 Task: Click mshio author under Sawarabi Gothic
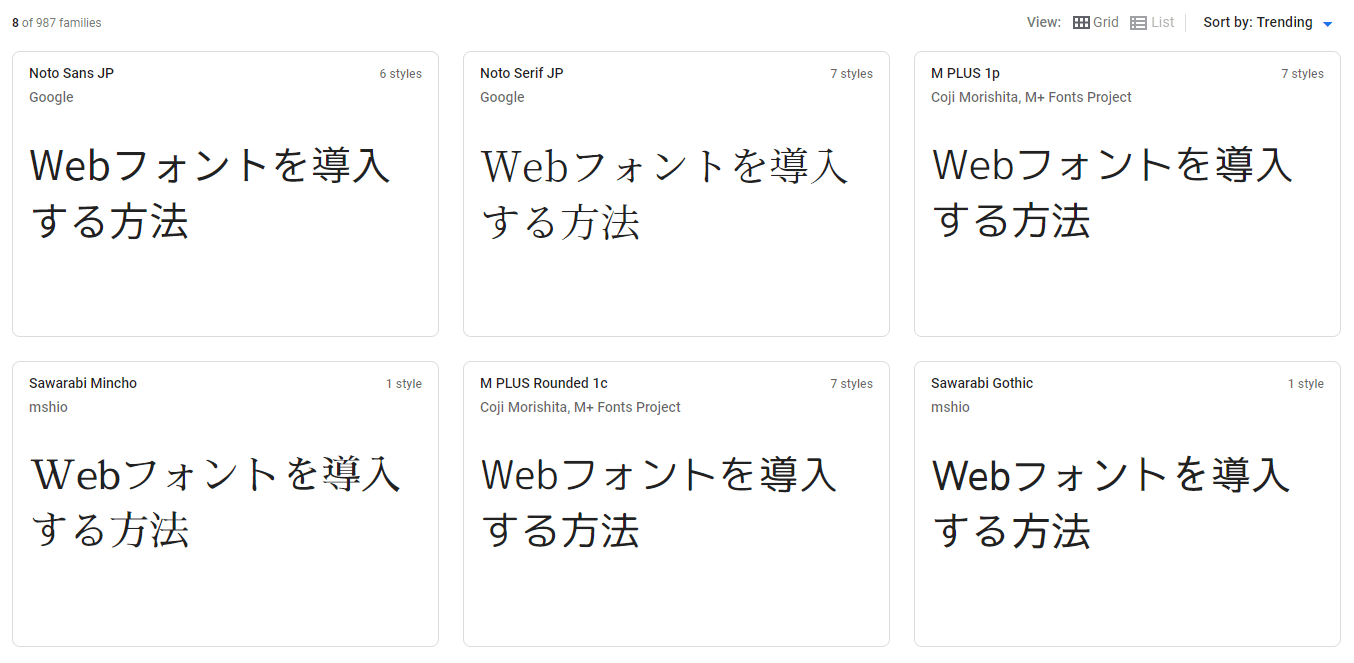coord(950,407)
